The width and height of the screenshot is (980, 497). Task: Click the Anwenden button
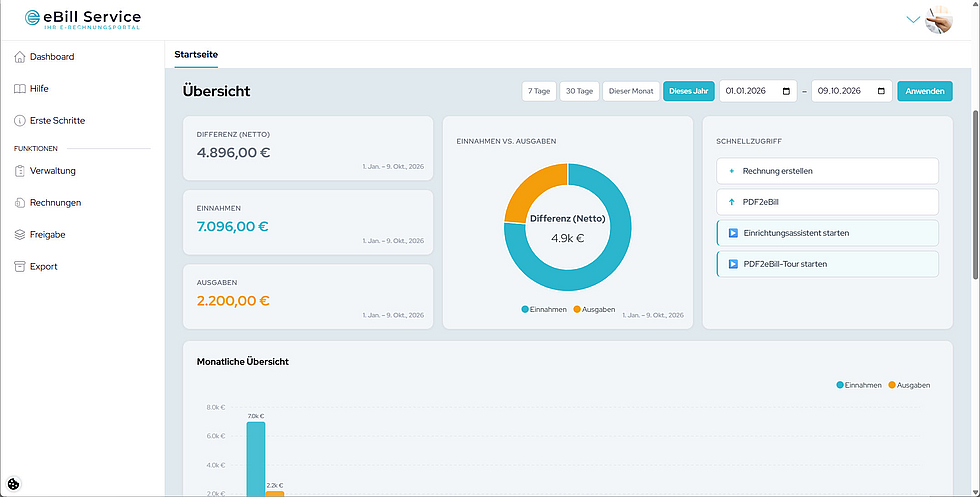pos(925,91)
